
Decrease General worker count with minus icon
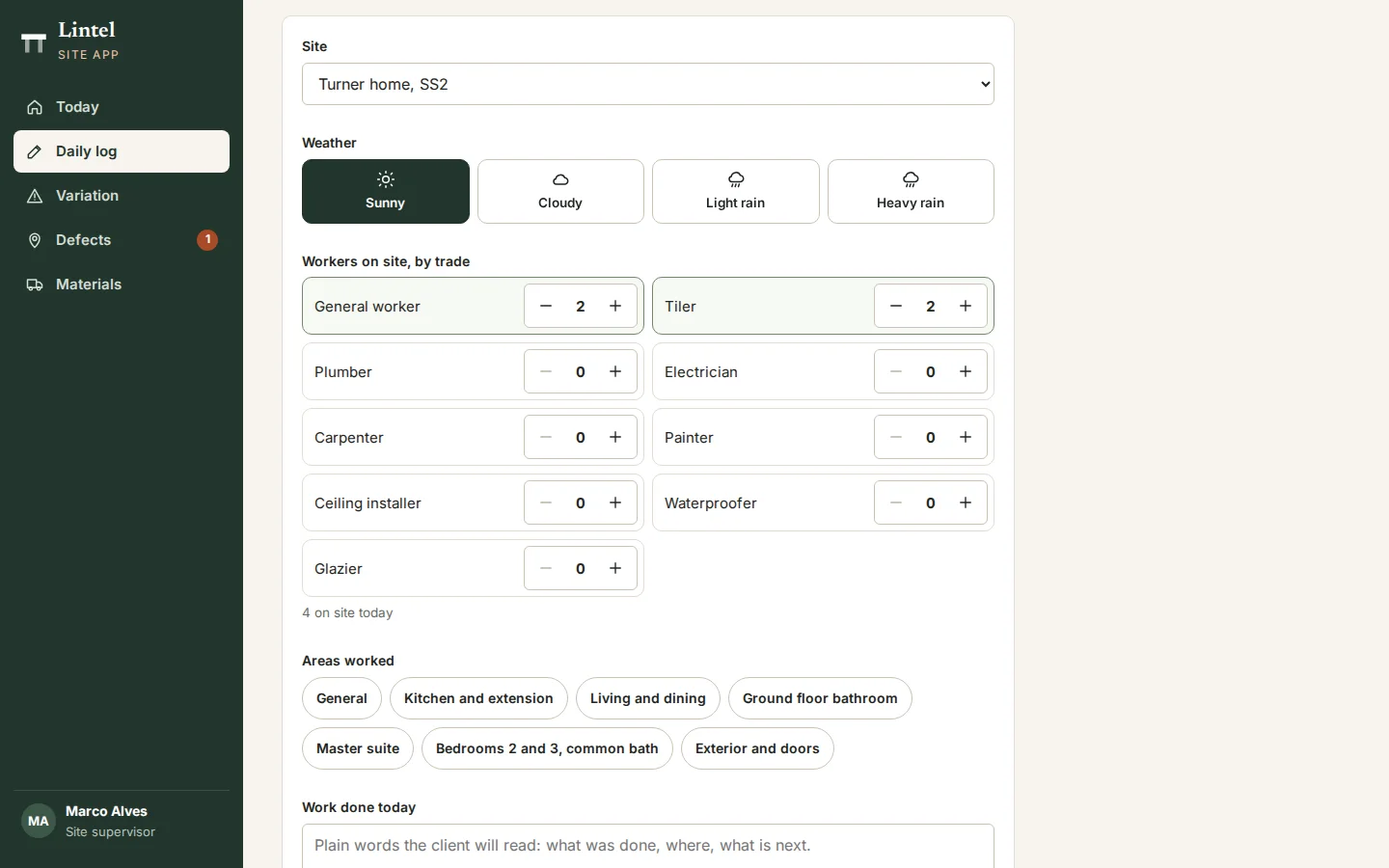546,306
